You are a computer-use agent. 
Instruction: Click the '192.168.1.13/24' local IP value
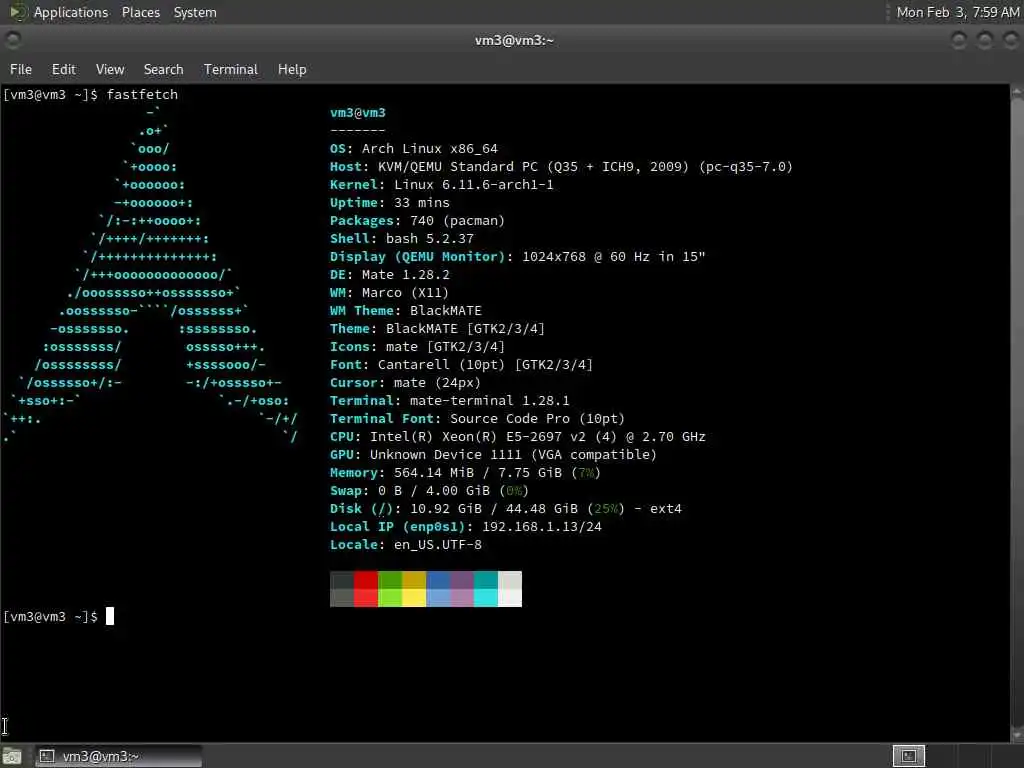pos(542,526)
